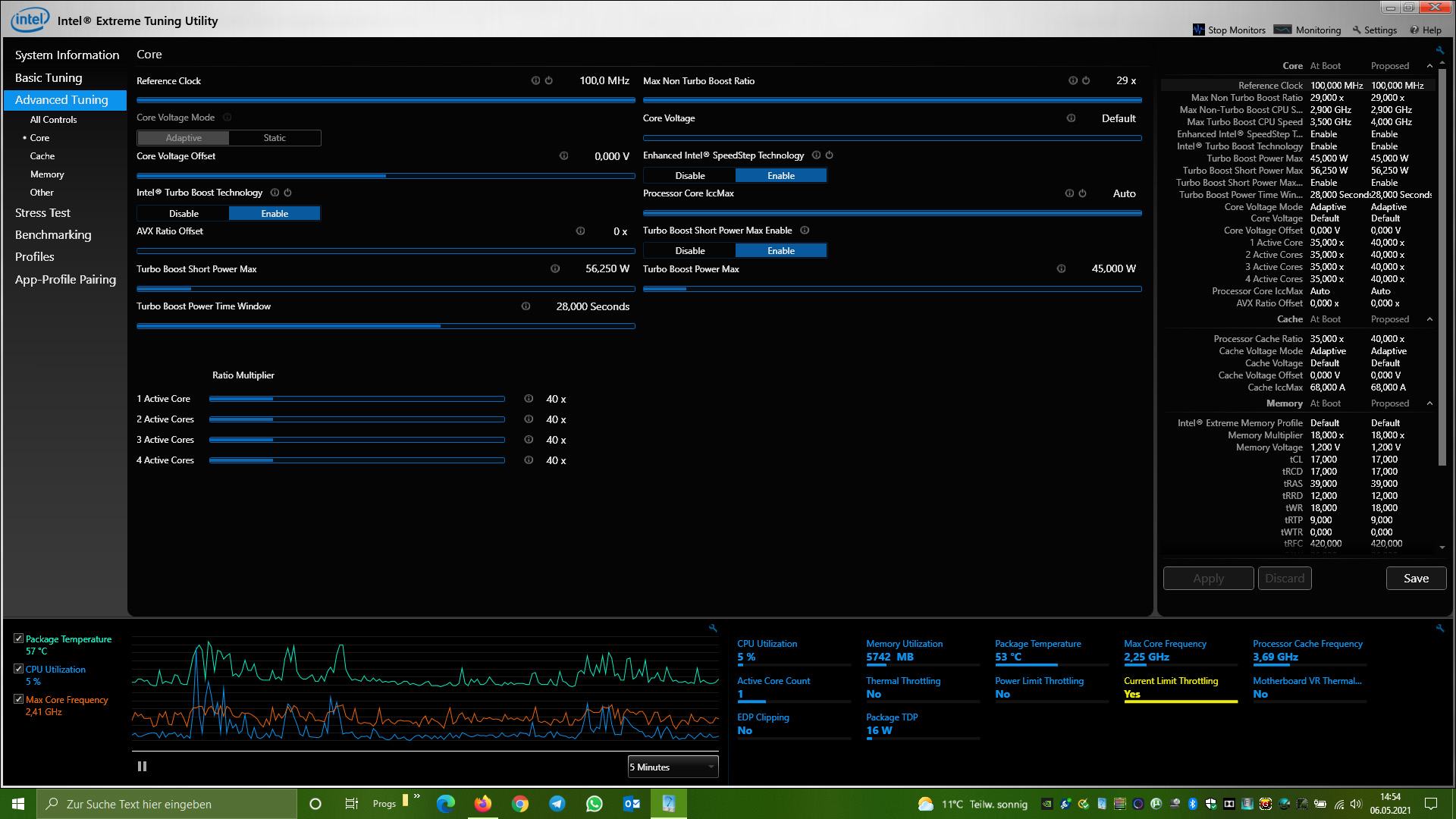Screen dimensions: 1456x819
Task: Pause the monitoring graph
Action: coord(142,767)
